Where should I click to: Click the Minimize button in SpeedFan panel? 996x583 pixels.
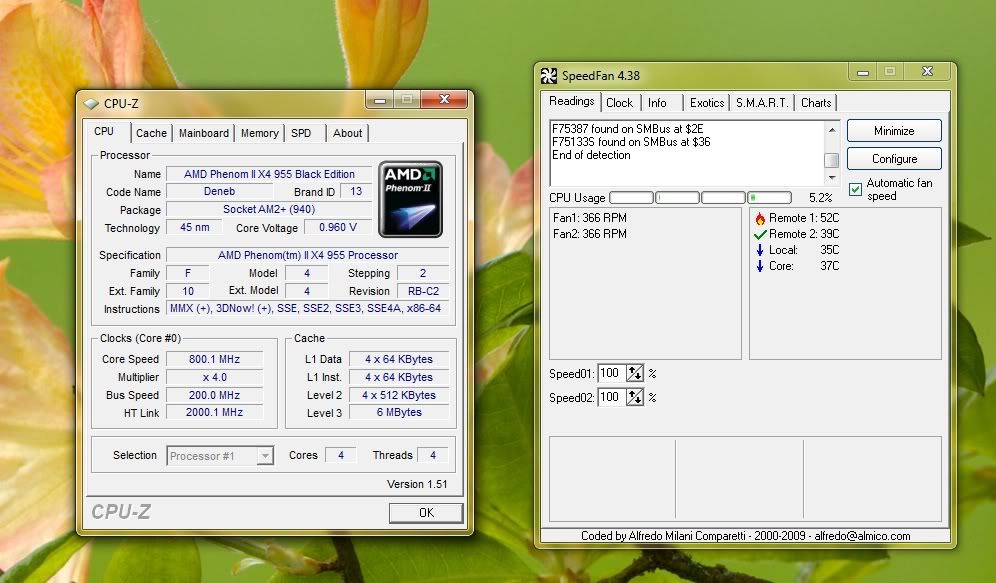894,131
